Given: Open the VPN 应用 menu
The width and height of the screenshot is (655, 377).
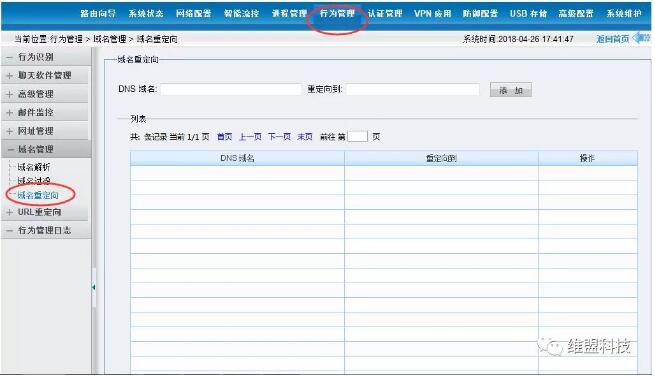Looking at the screenshot, I should point(432,13).
